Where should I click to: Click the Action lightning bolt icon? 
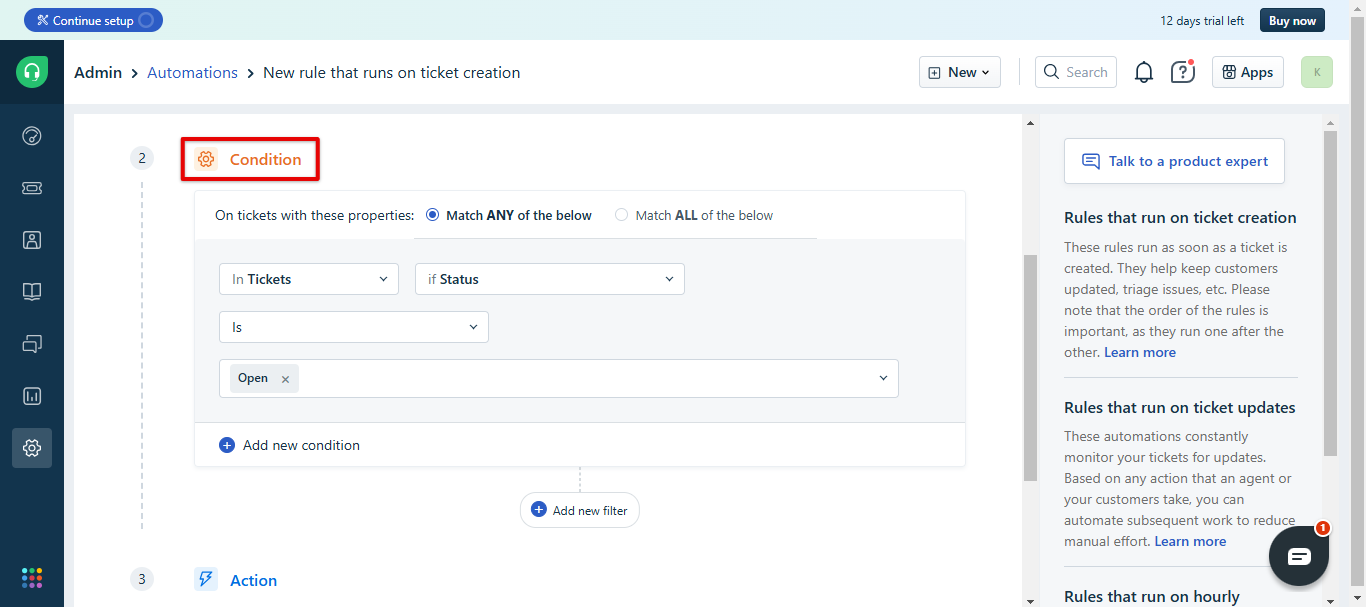point(206,579)
